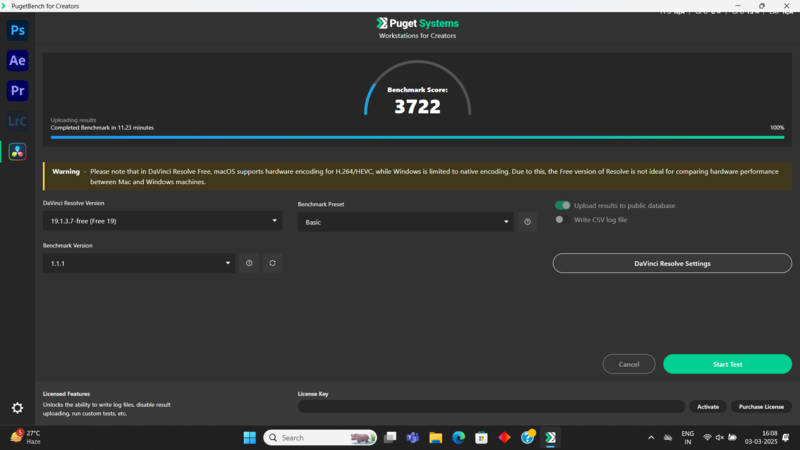
Task: Open the Get Help app on taskbar
Action: pyautogui.click(x=528, y=437)
